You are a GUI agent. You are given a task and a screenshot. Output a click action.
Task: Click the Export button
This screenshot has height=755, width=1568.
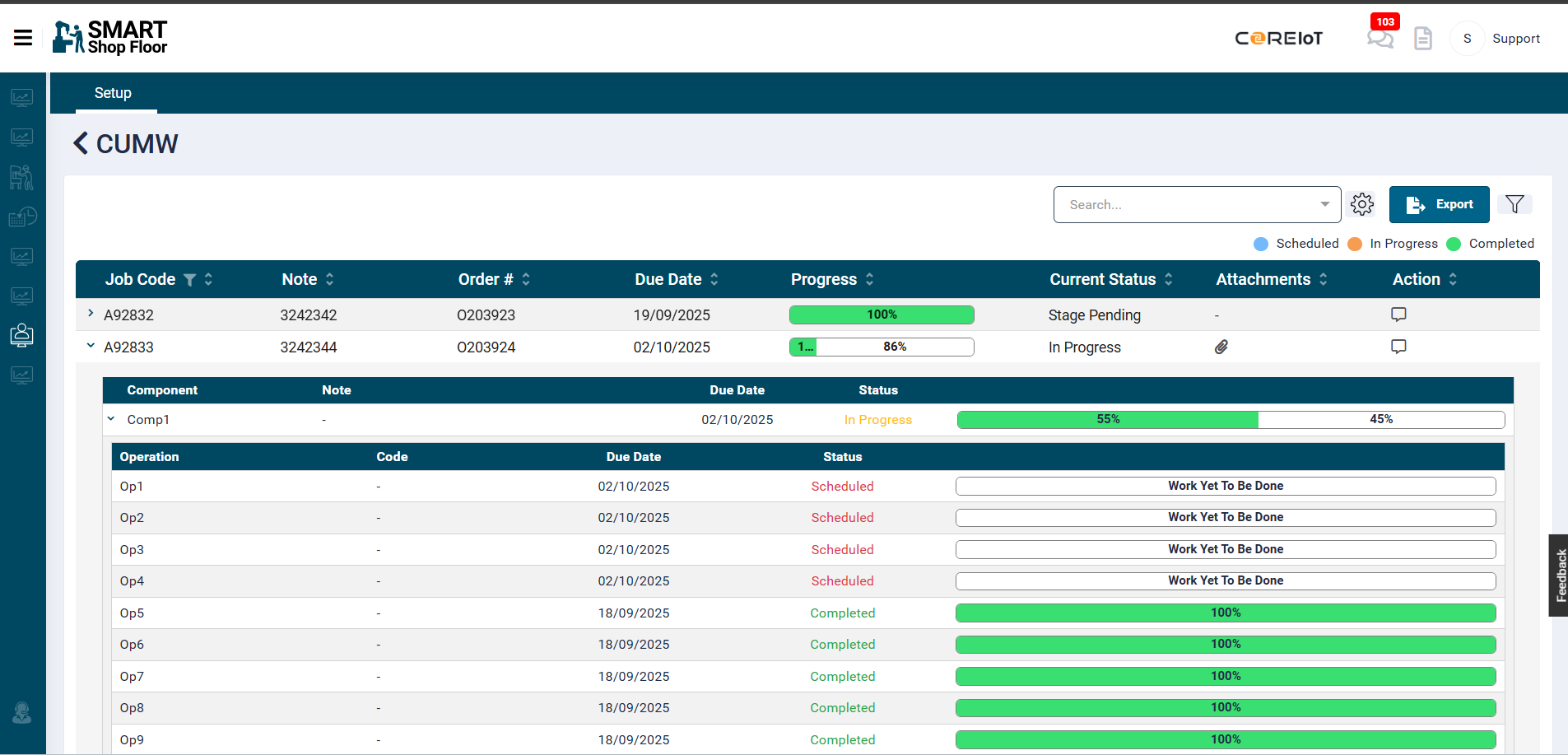(1439, 204)
